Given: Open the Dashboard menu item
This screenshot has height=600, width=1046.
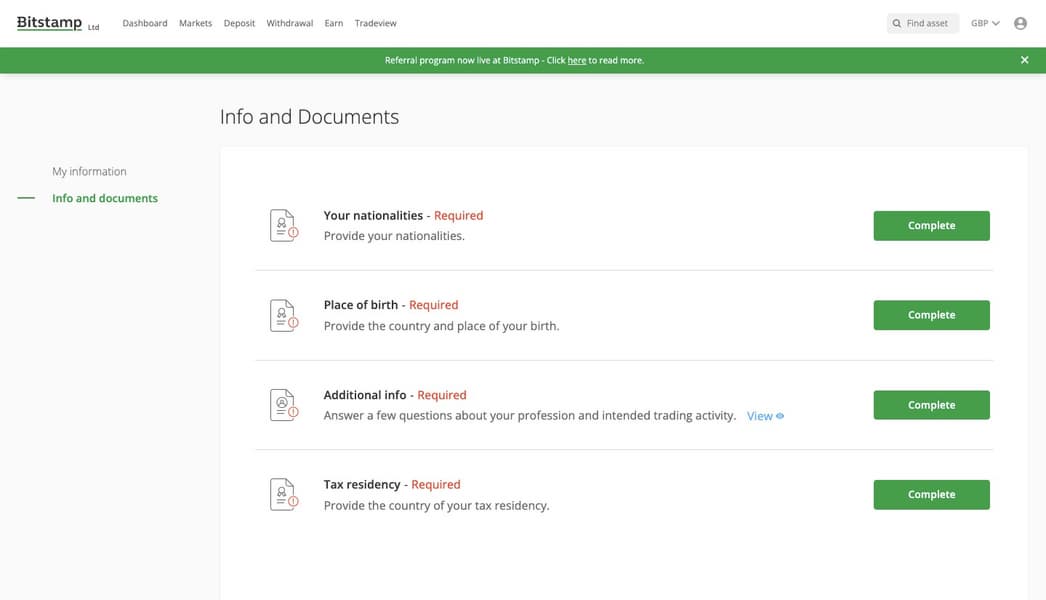Looking at the screenshot, I should [x=145, y=23].
